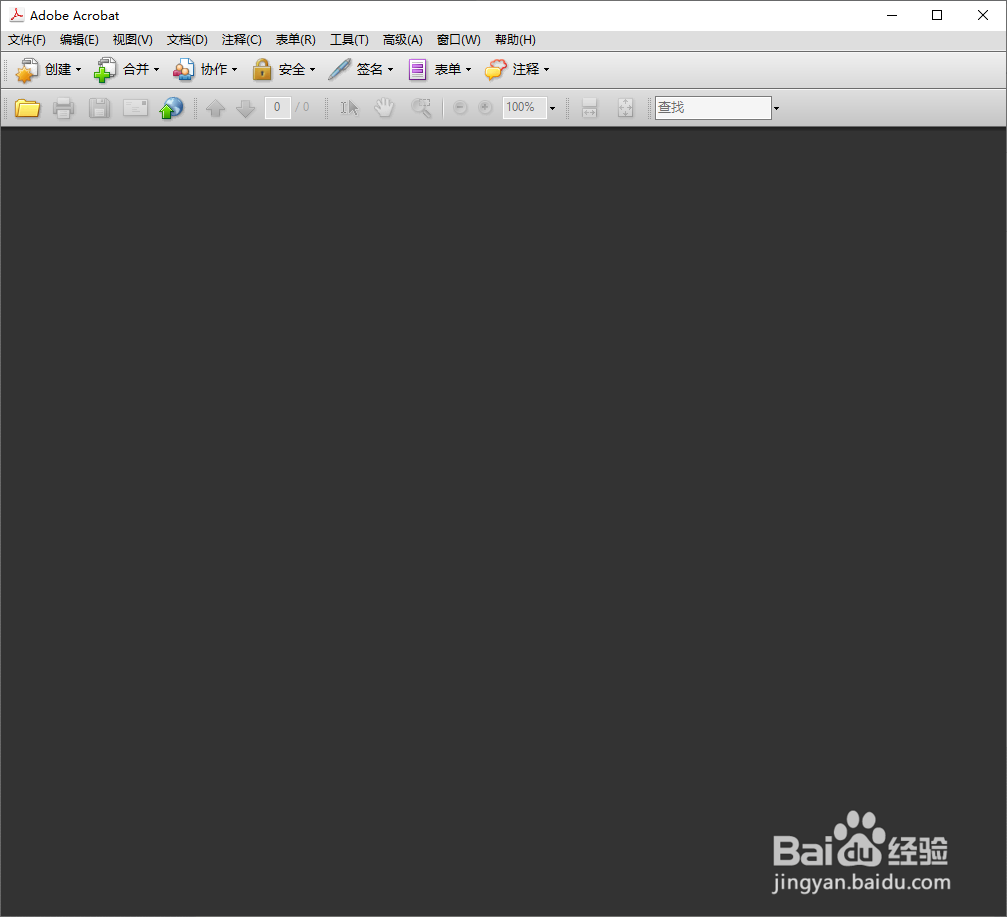The width and height of the screenshot is (1007, 917).
Task: Open the 视图(V) menu
Action: (132, 40)
